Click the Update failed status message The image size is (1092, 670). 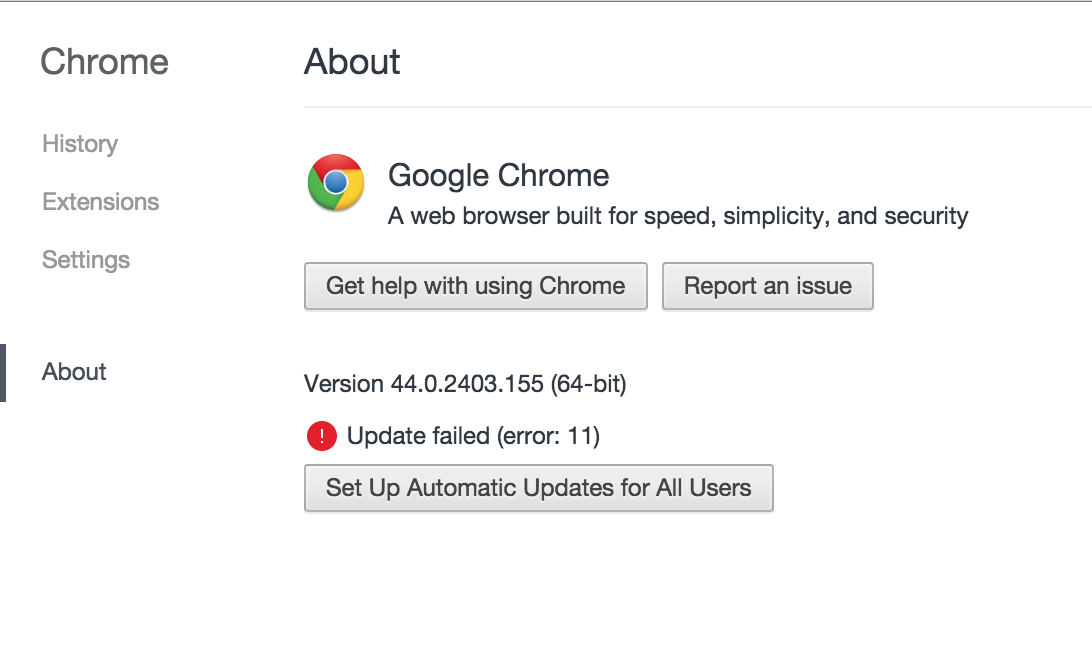click(x=474, y=436)
